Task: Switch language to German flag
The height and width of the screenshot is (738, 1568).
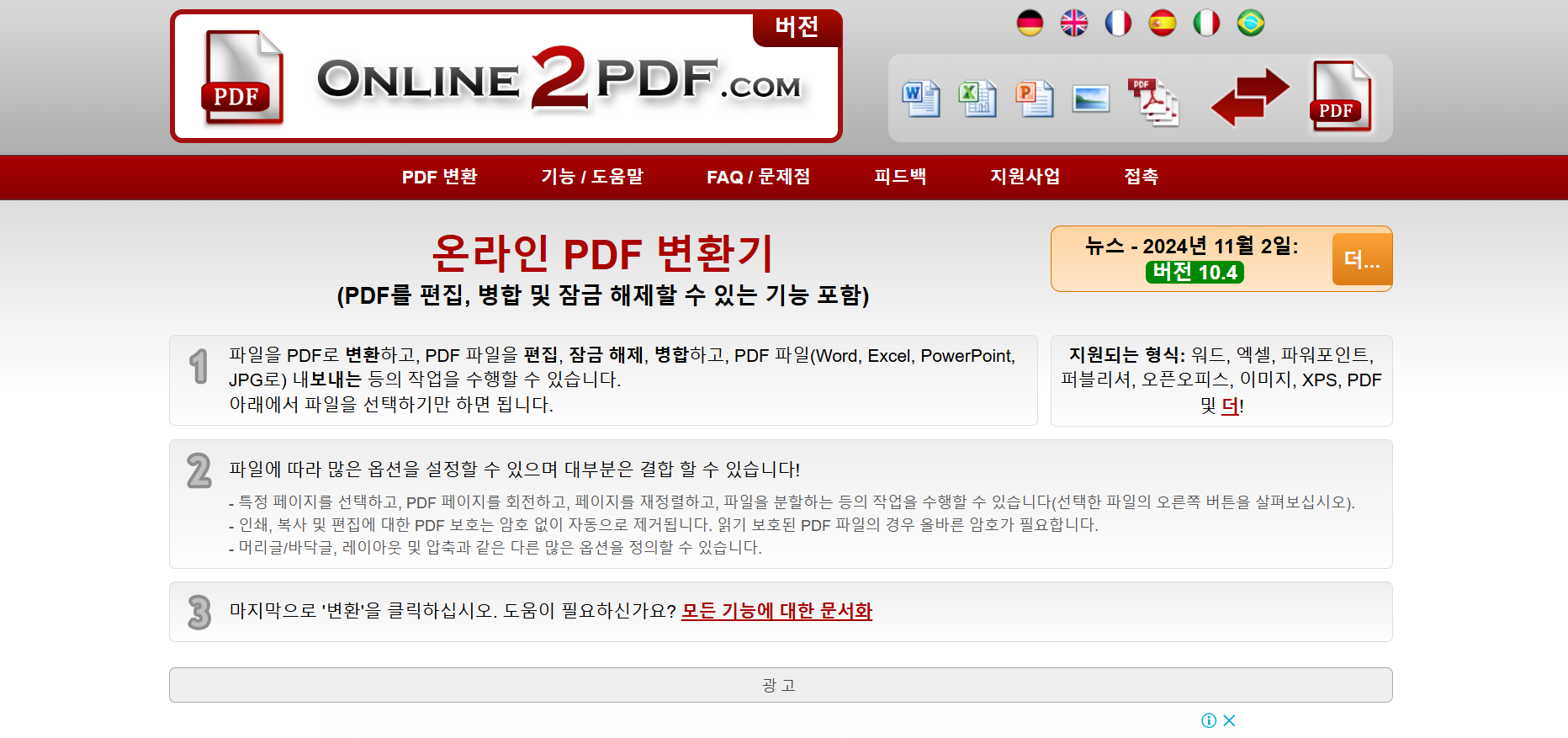Action: tap(1030, 23)
